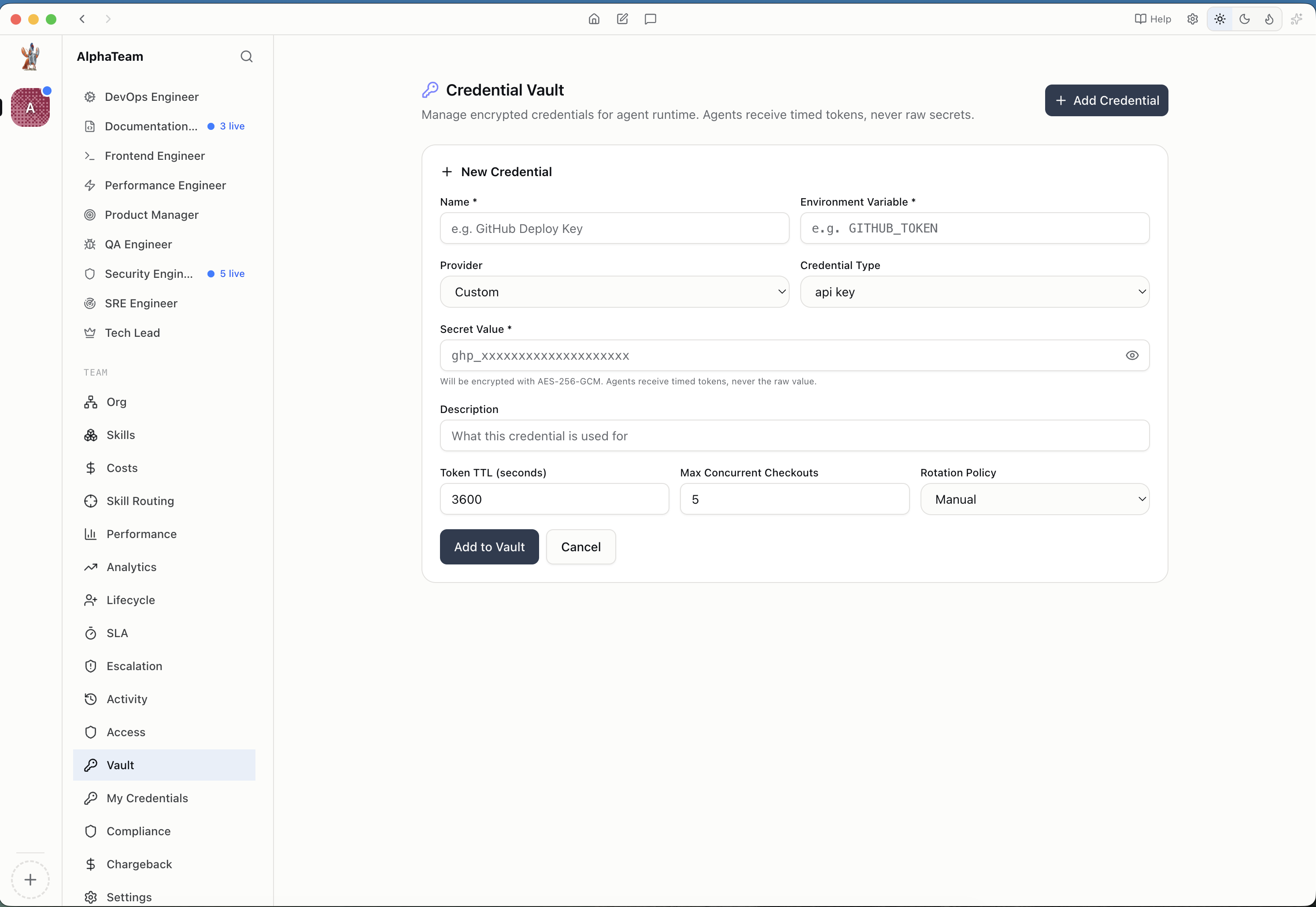Open the Provider dropdown showing Custom
Image resolution: width=1316 pixels, height=907 pixels.
pyautogui.click(x=614, y=291)
